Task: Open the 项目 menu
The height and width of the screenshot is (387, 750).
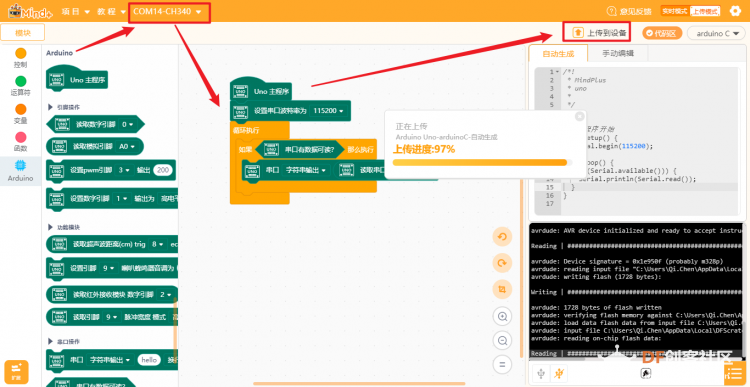Action: (x=76, y=11)
